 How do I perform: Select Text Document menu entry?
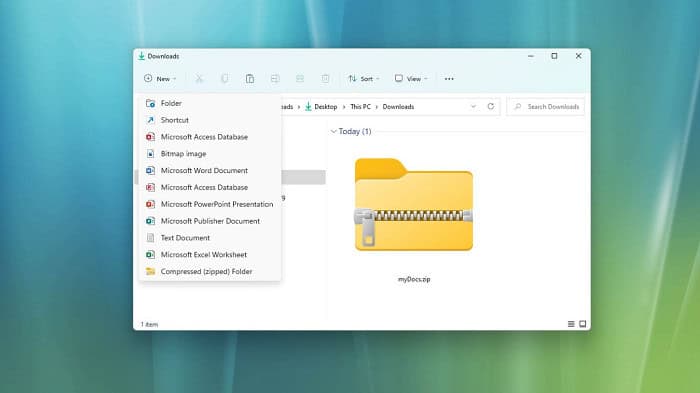(x=210, y=238)
